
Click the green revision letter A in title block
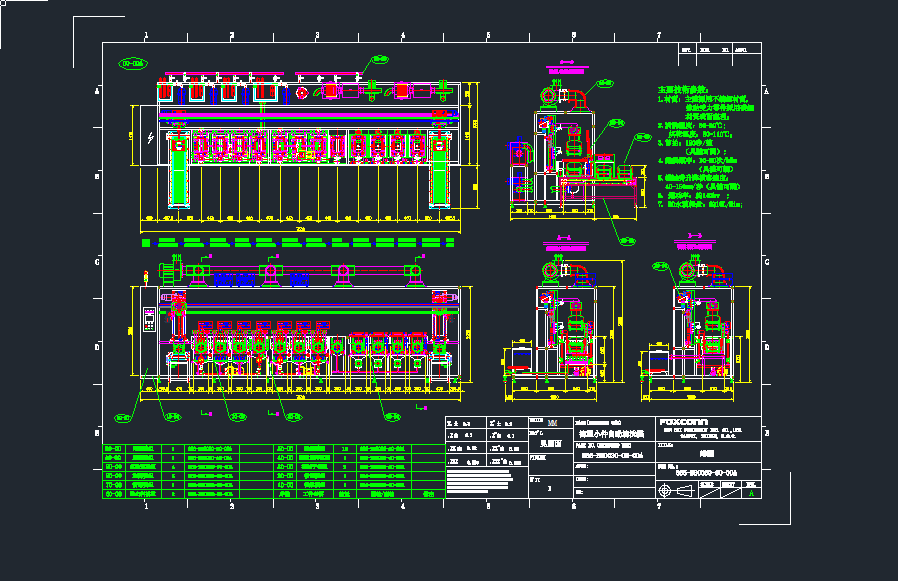tap(752, 491)
